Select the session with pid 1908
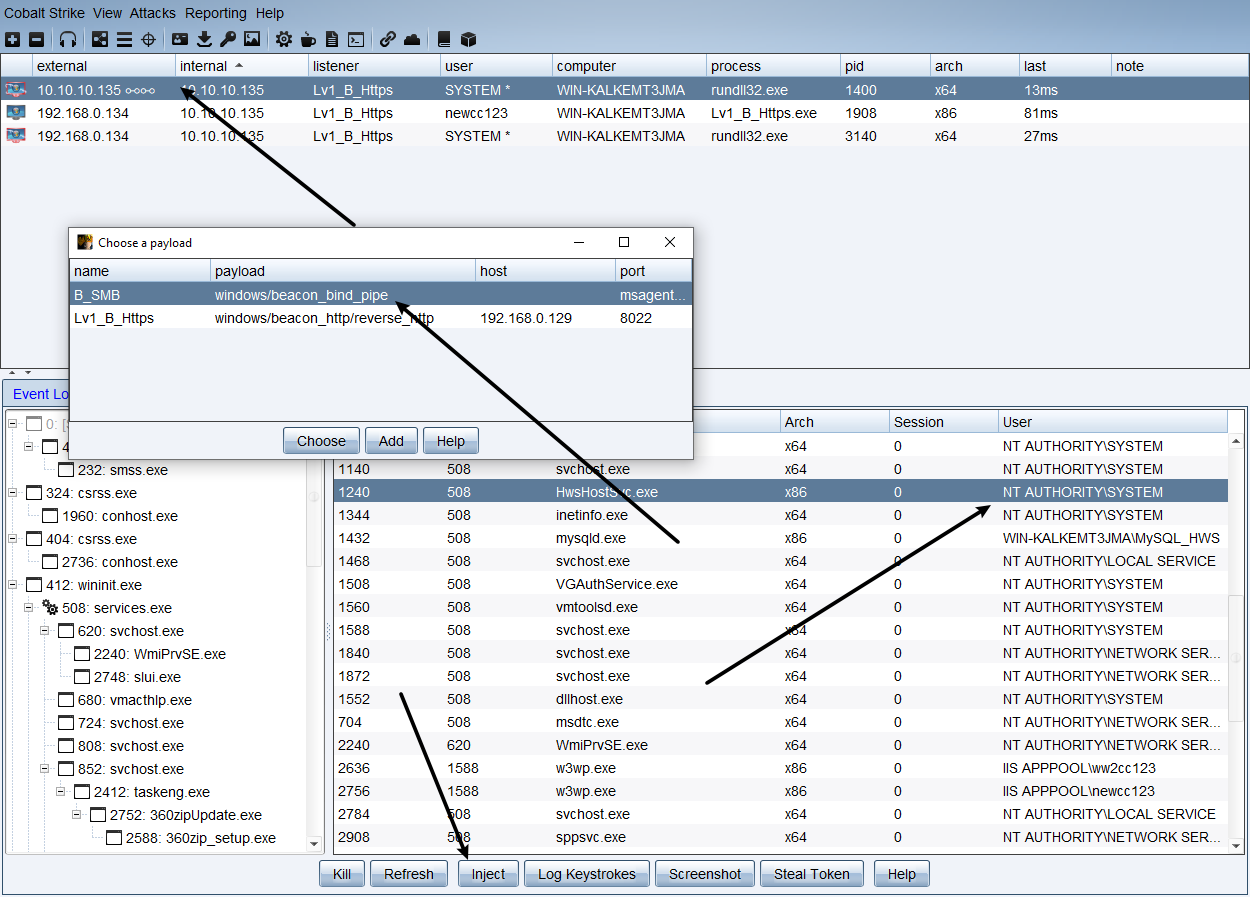 click(625, 113)
